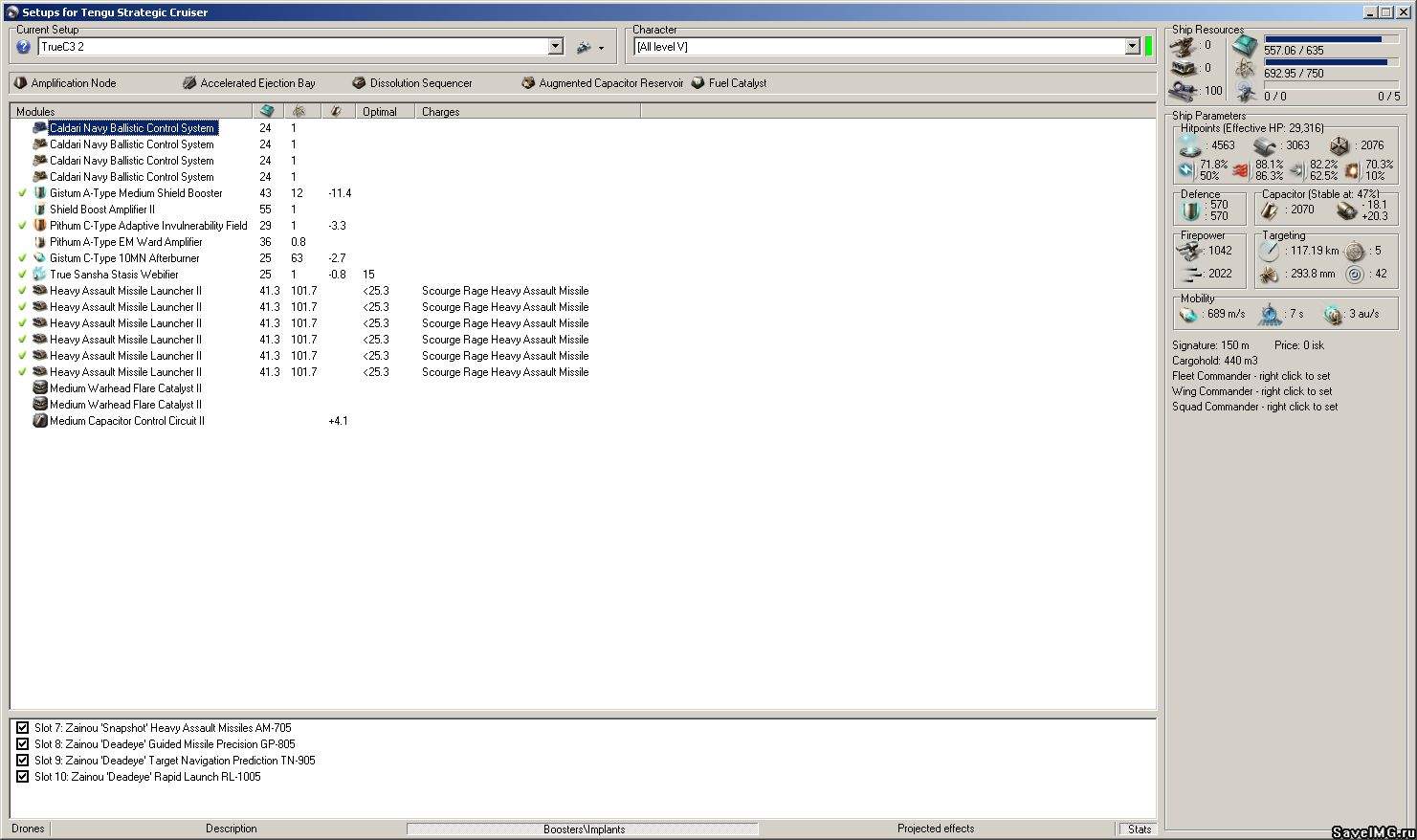Click the powergrid usage progress bar
1417x840 pixels.
pos(1331,62)
